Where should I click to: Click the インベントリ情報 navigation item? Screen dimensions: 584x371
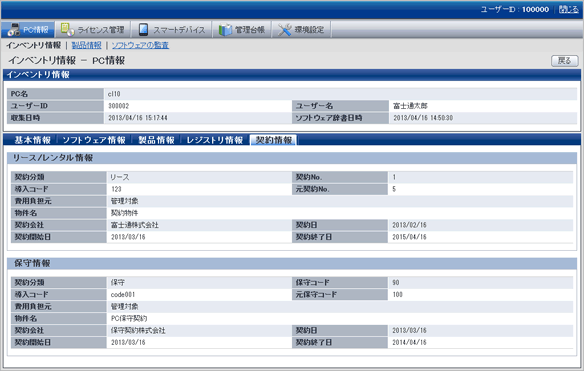click(34, 45)
